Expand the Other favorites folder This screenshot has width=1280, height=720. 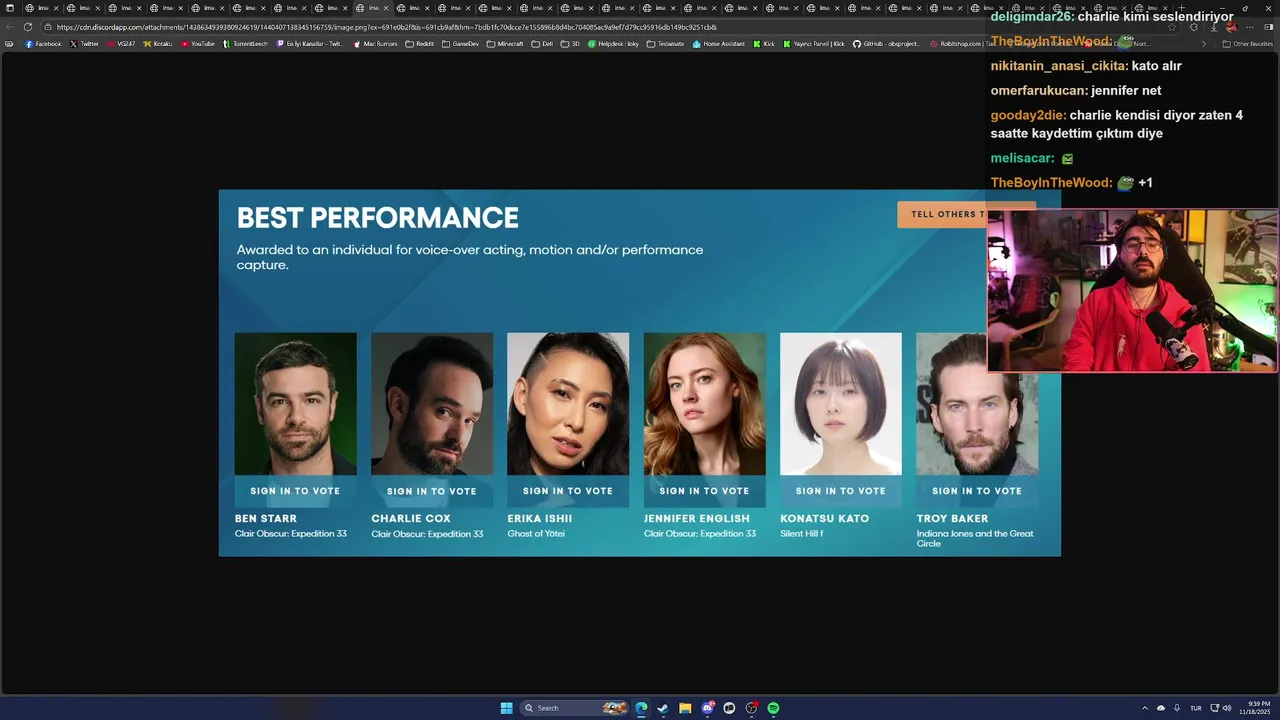click(1248, 44)
